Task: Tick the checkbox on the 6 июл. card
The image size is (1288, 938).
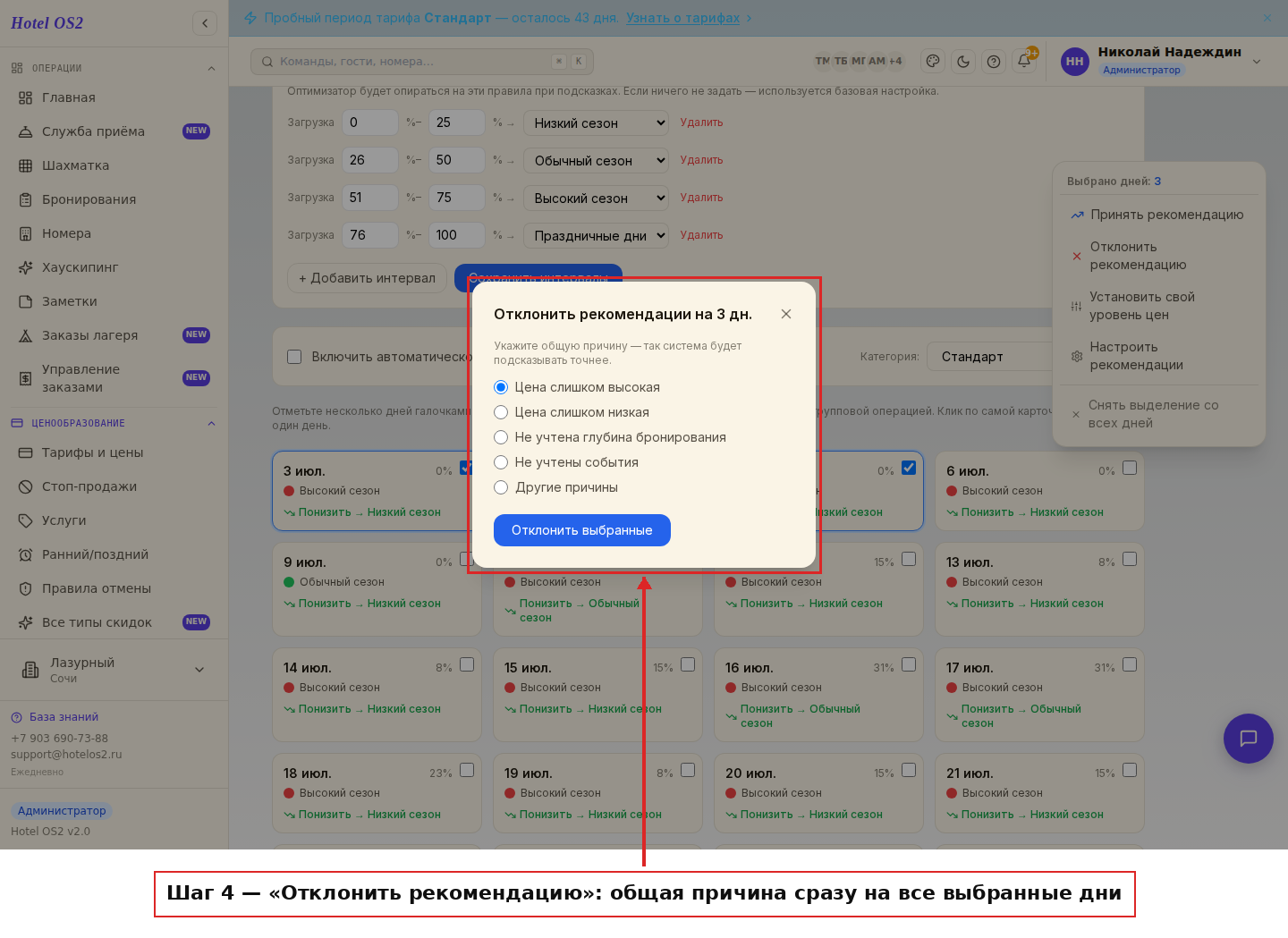Action: pos(1130,468)
